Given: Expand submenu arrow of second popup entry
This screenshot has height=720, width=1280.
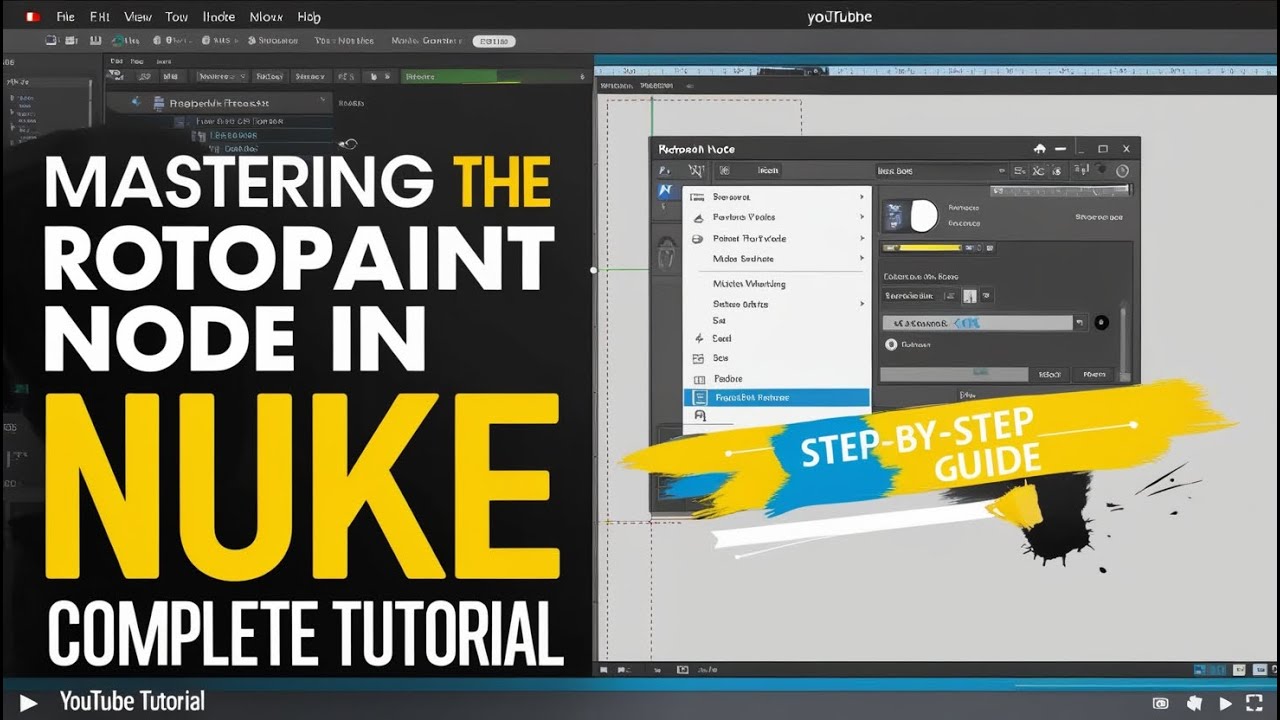Looking at the screenshot, I should 862,217.
